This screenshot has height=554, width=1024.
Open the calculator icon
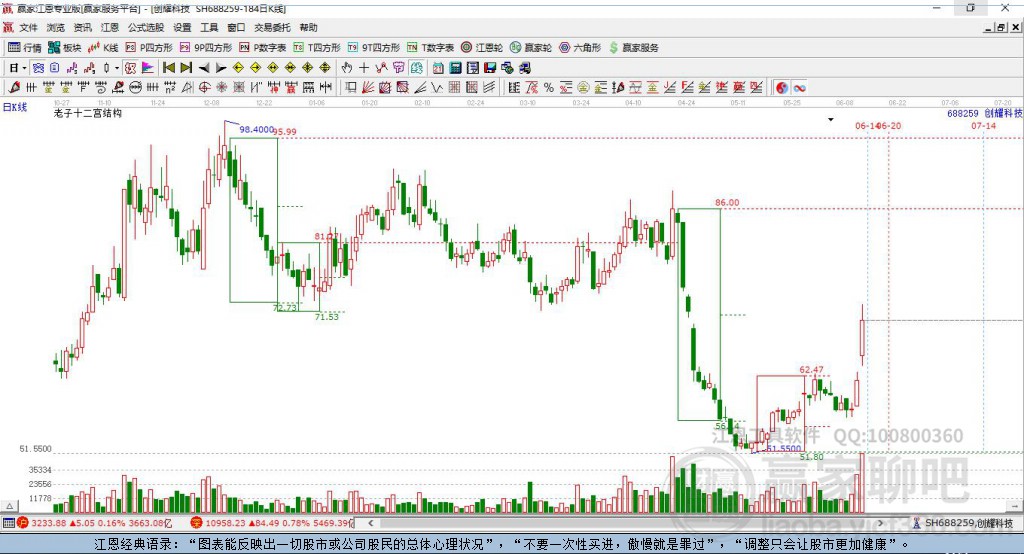pyautogui.click(x=456, y=68)
